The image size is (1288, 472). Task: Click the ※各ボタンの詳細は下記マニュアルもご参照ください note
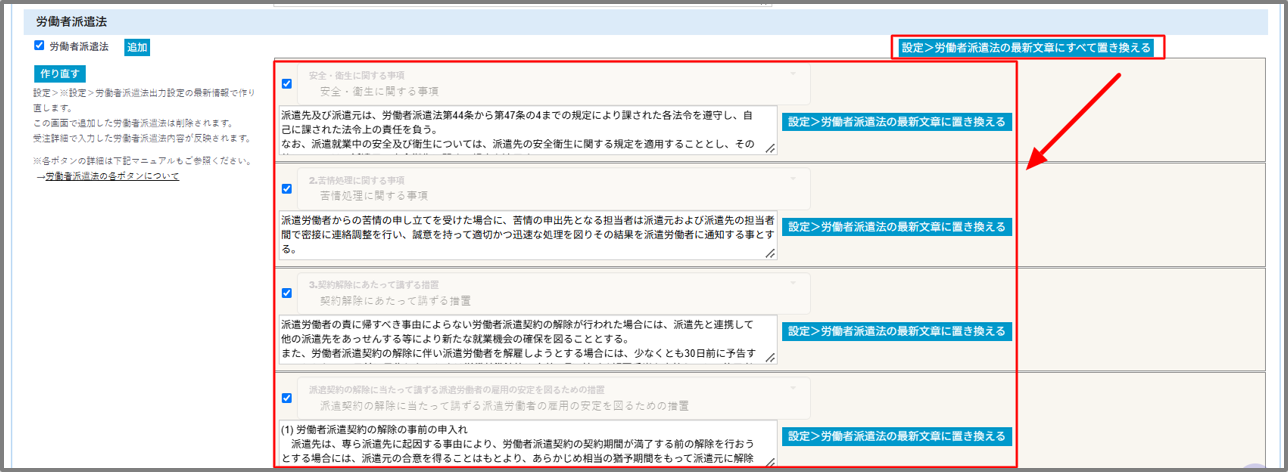[x=141, y=160]
